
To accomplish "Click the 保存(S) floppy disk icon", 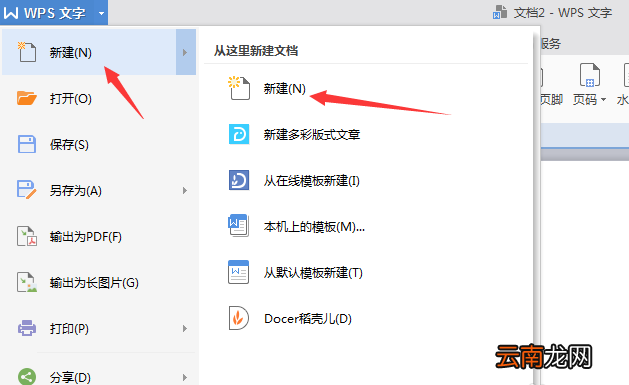I will [27, 144].
